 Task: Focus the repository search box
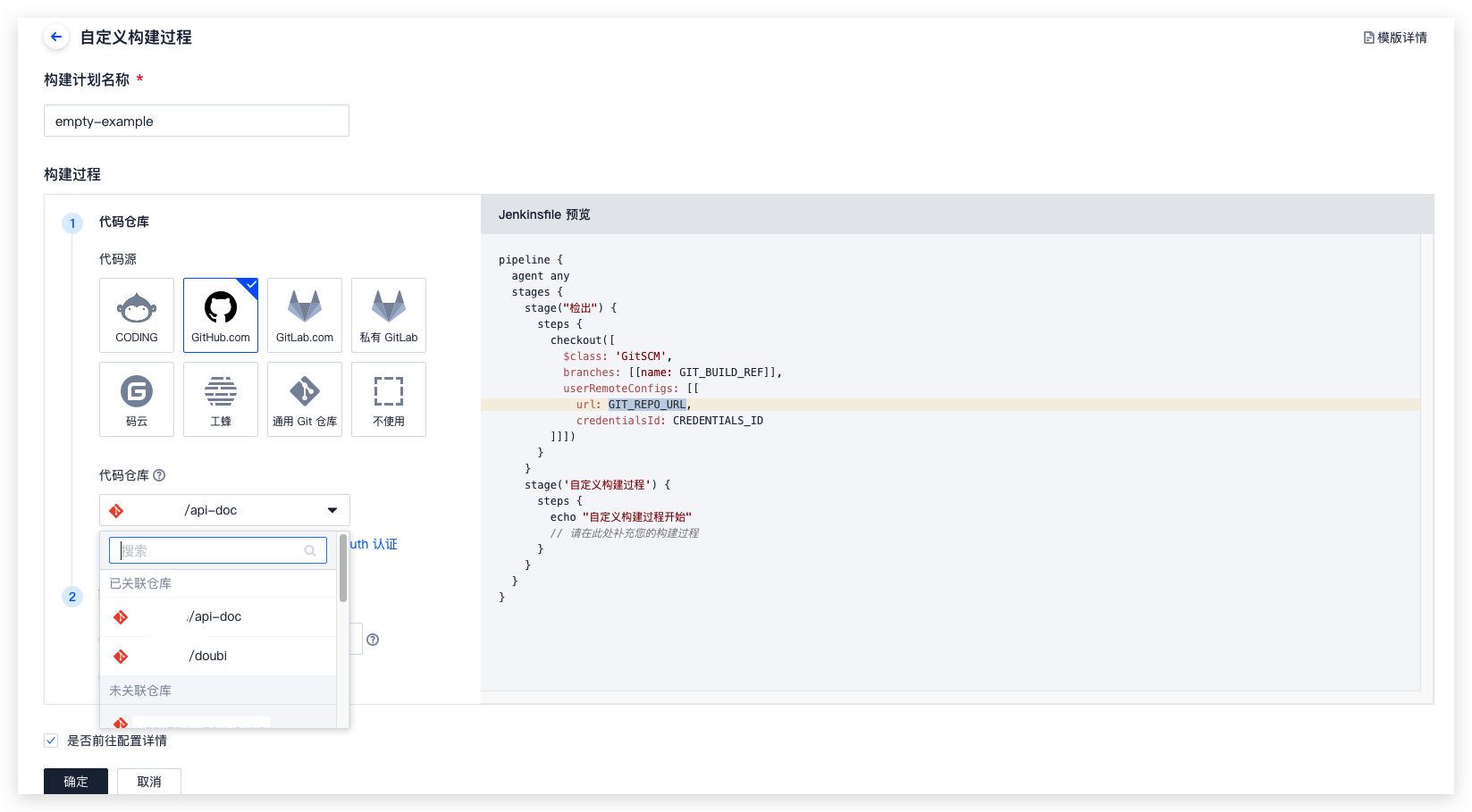pyautogui.click(x=218, y=550)
